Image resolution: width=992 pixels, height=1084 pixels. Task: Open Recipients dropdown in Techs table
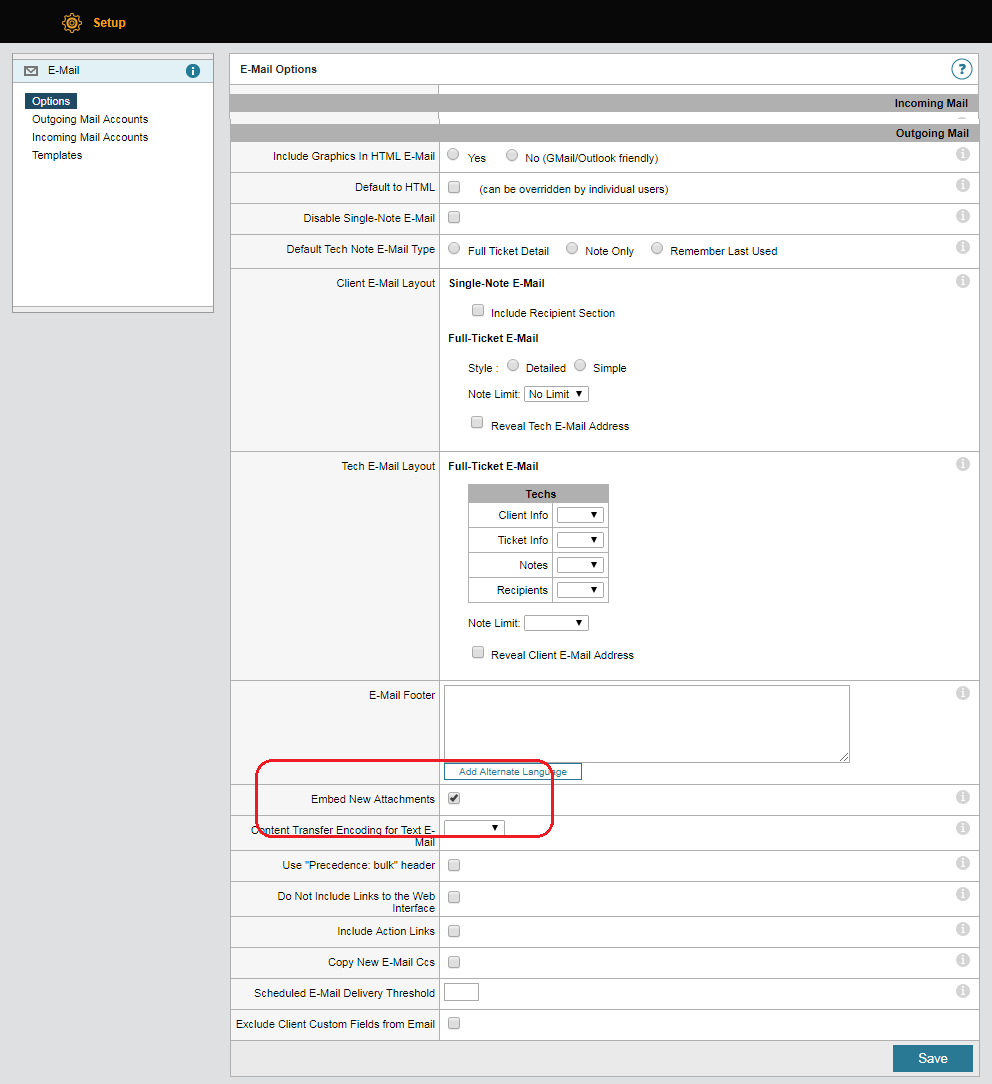click(x=580, y=590)
